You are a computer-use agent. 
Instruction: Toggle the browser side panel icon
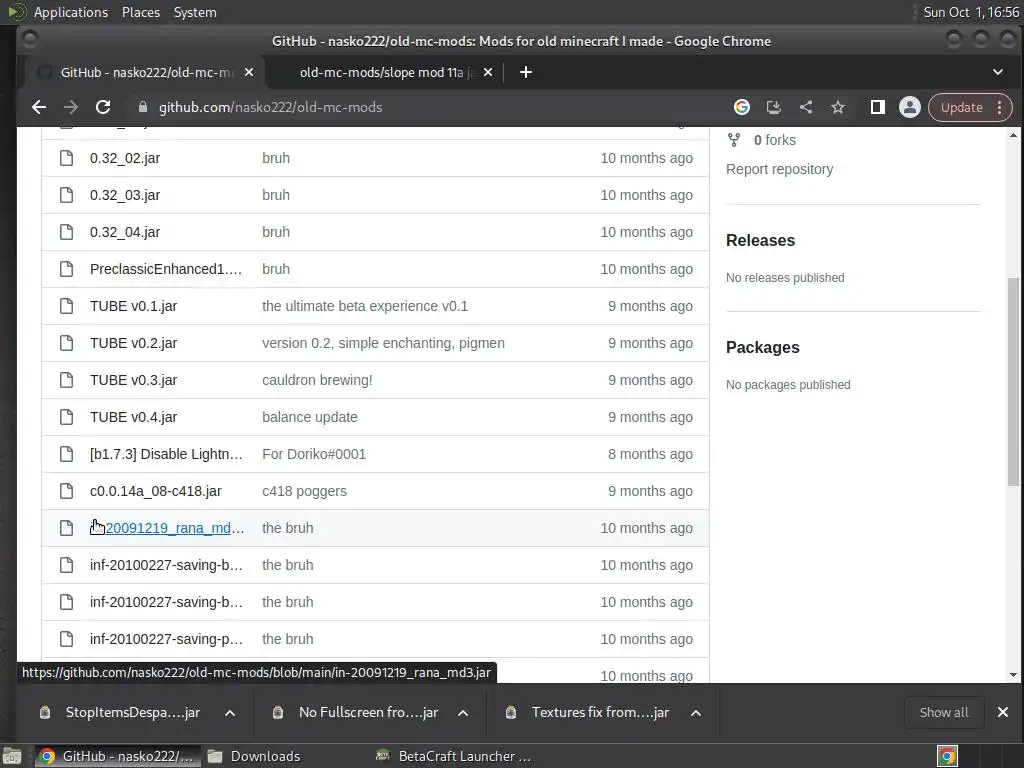878,108
